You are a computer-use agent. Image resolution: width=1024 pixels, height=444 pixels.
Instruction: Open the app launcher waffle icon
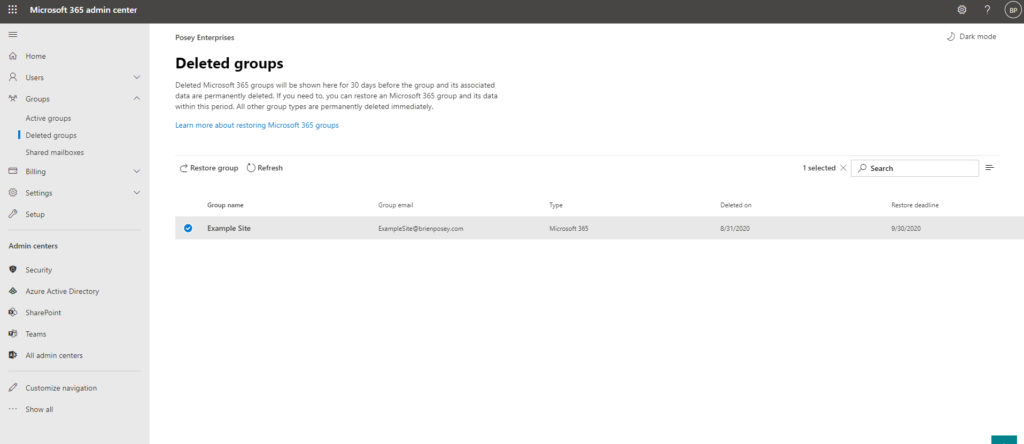click(x=12, y=10)
